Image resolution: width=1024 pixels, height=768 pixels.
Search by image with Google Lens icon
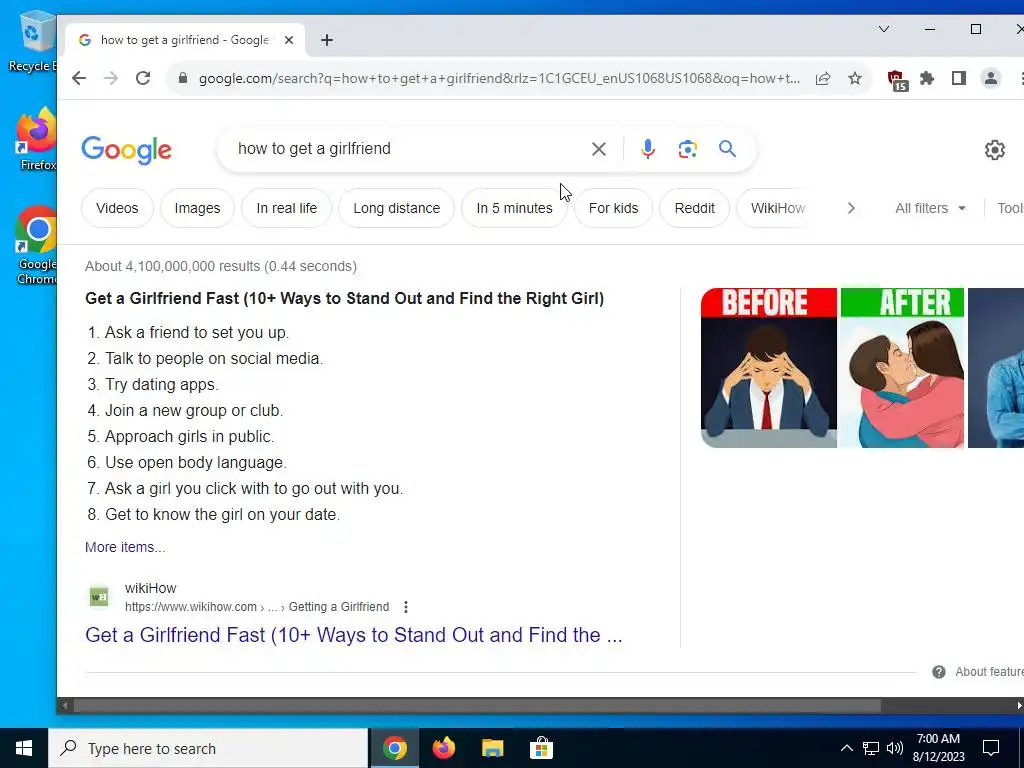point(687,150)
